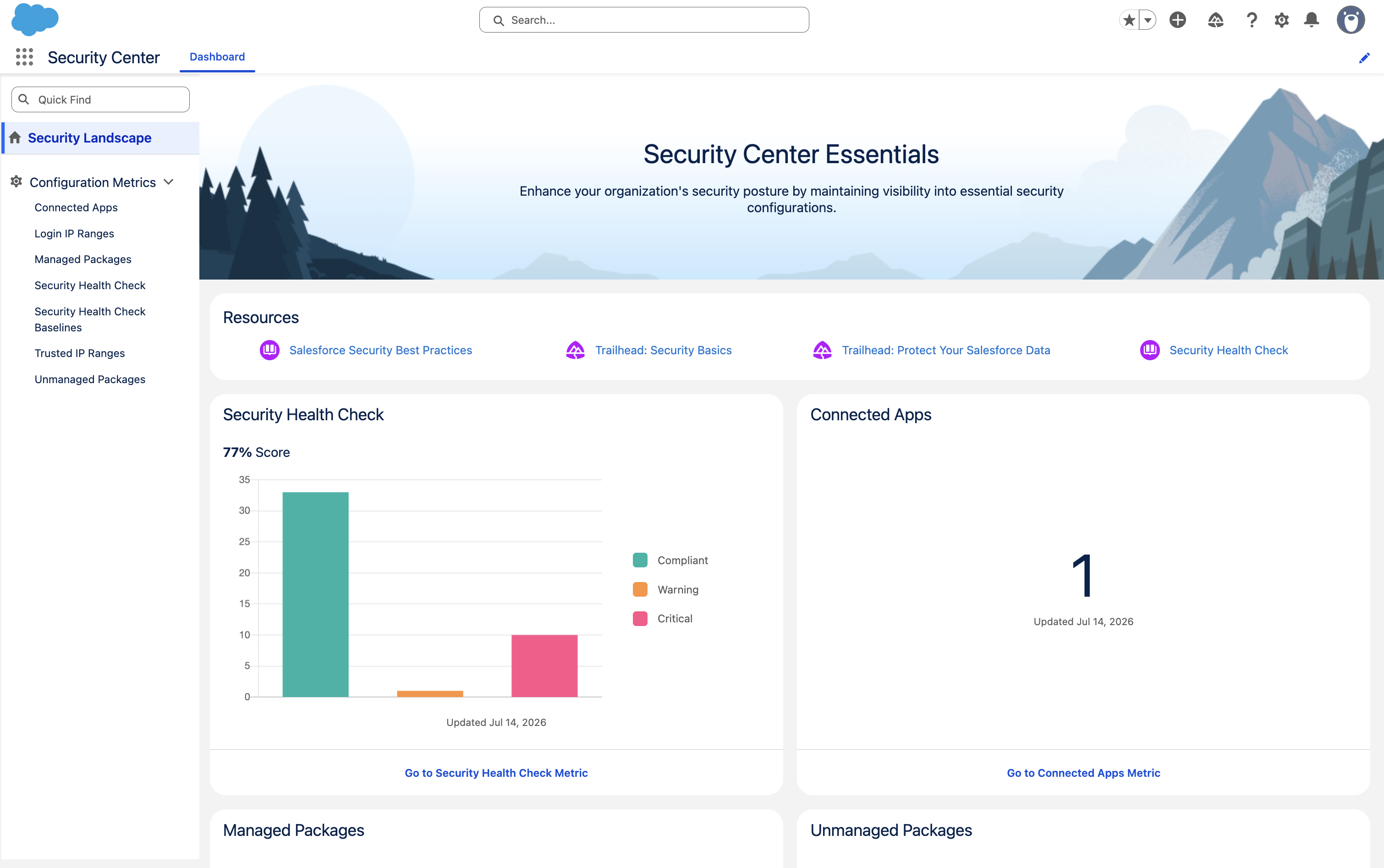
Task: Open Managed Packages in the sidebar
Action: [x=82, y=259]
